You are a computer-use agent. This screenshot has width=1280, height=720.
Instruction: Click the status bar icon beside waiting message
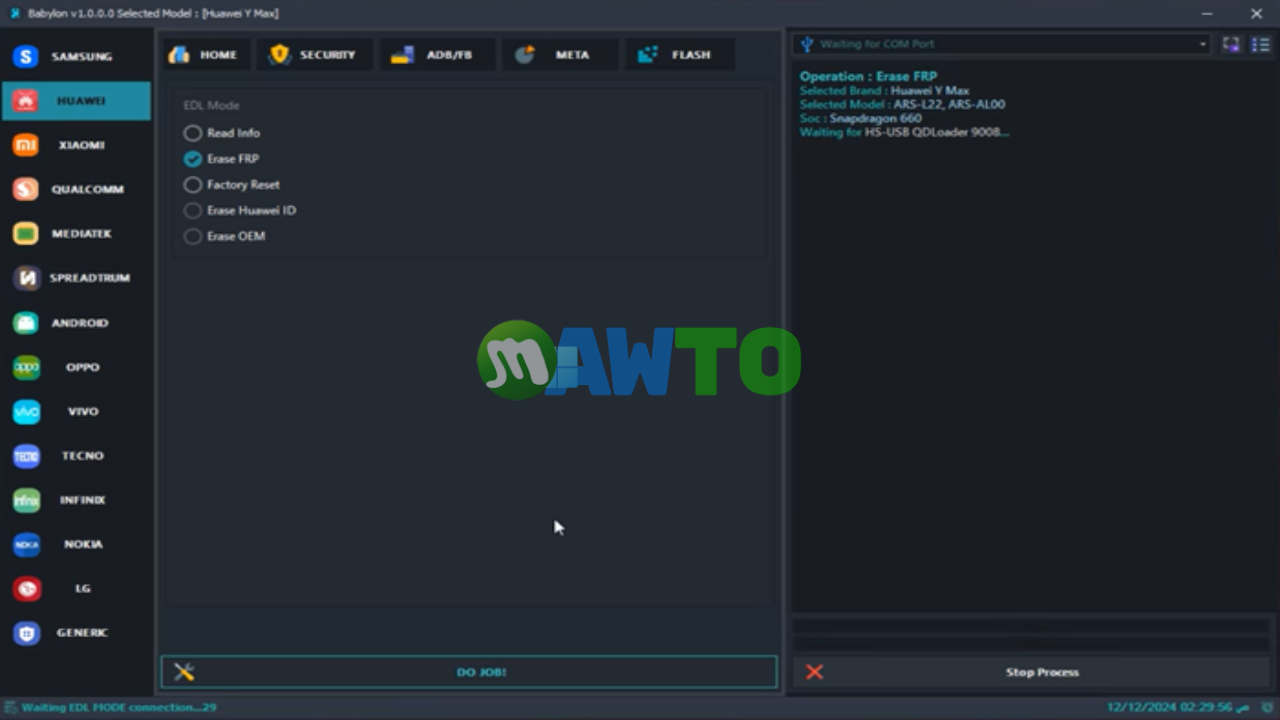point(11,707)
